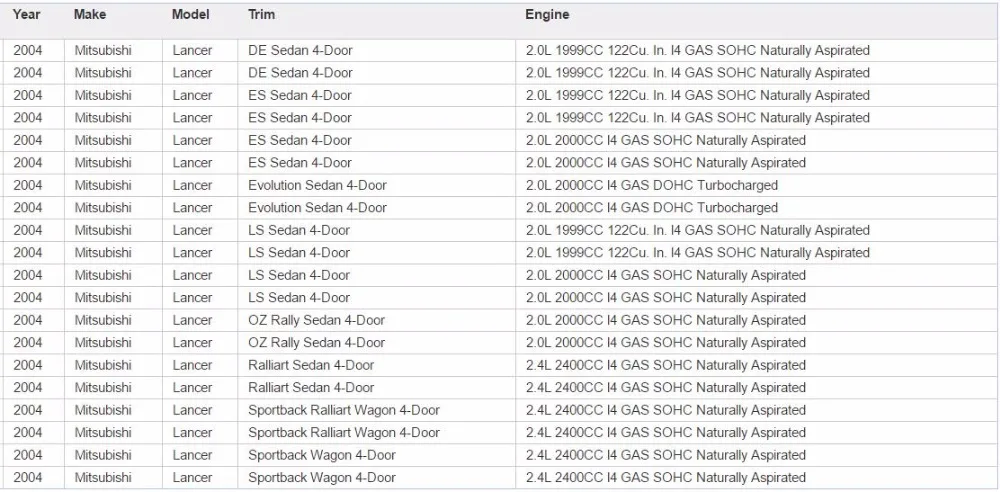The height and width of the screenshot is (492, 1000).
Task: Click the second DOHC Turbocharged engine cell
Action: coord(756,207)
